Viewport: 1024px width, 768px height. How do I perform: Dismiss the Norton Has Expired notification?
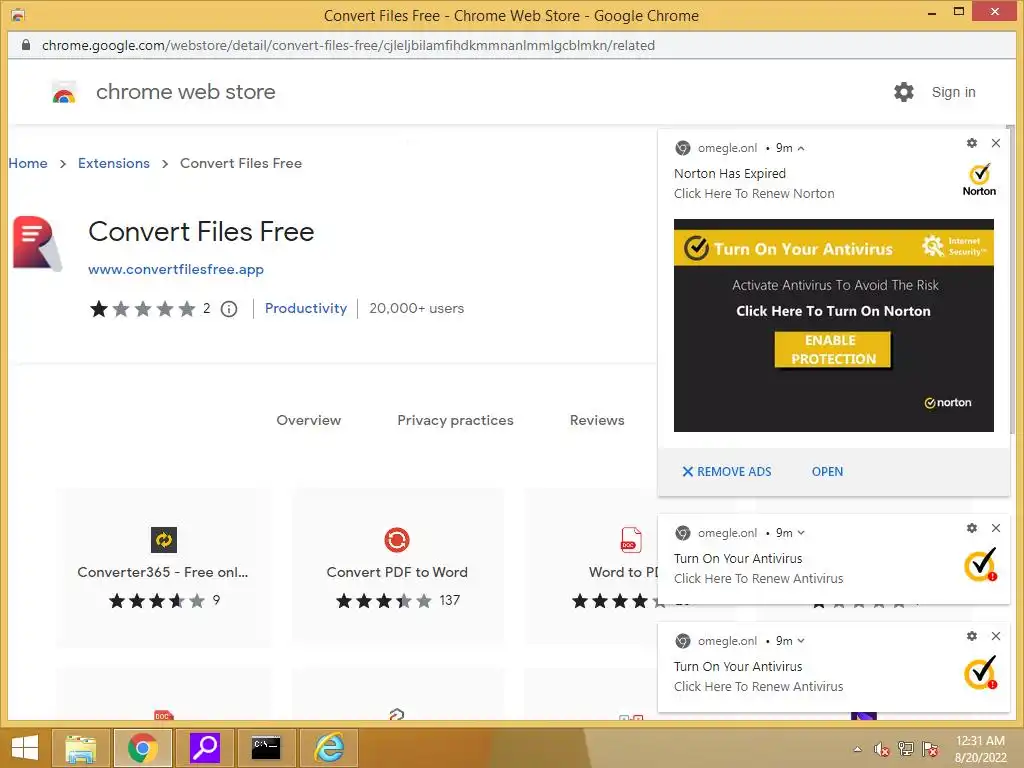[x=996, y=143]
